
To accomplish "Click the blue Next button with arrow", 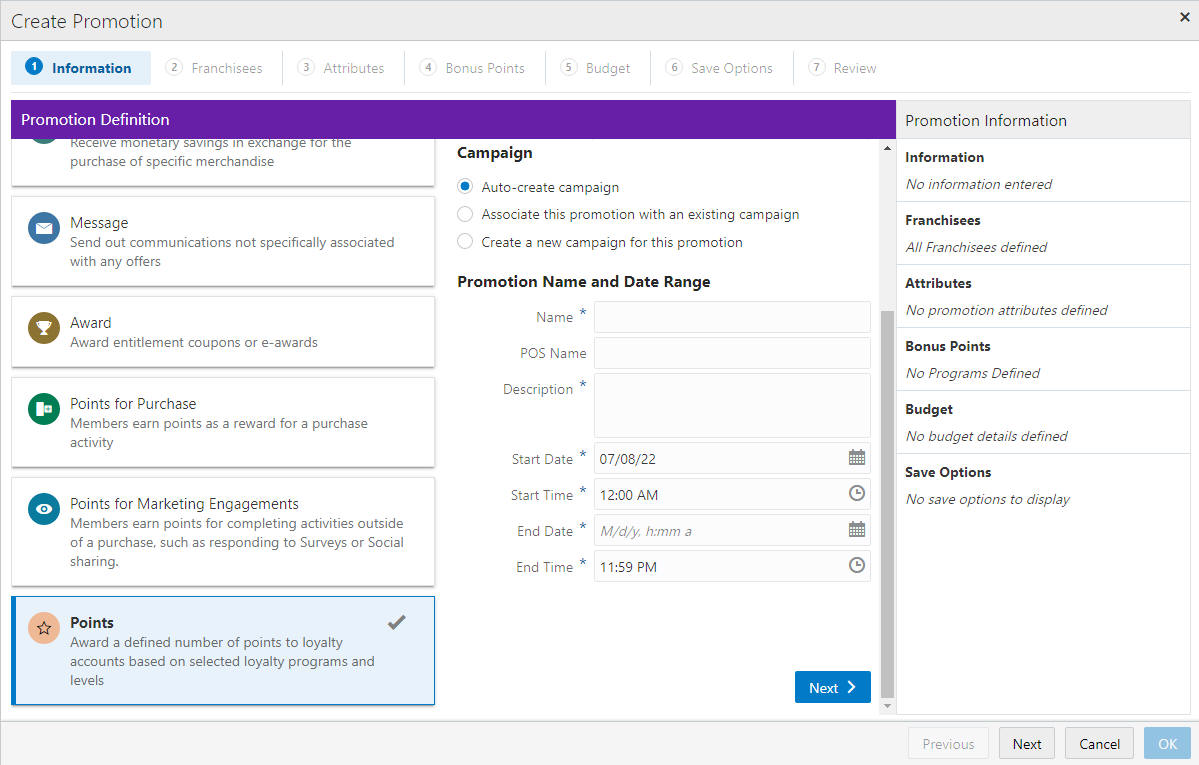I will click(833, 687).
